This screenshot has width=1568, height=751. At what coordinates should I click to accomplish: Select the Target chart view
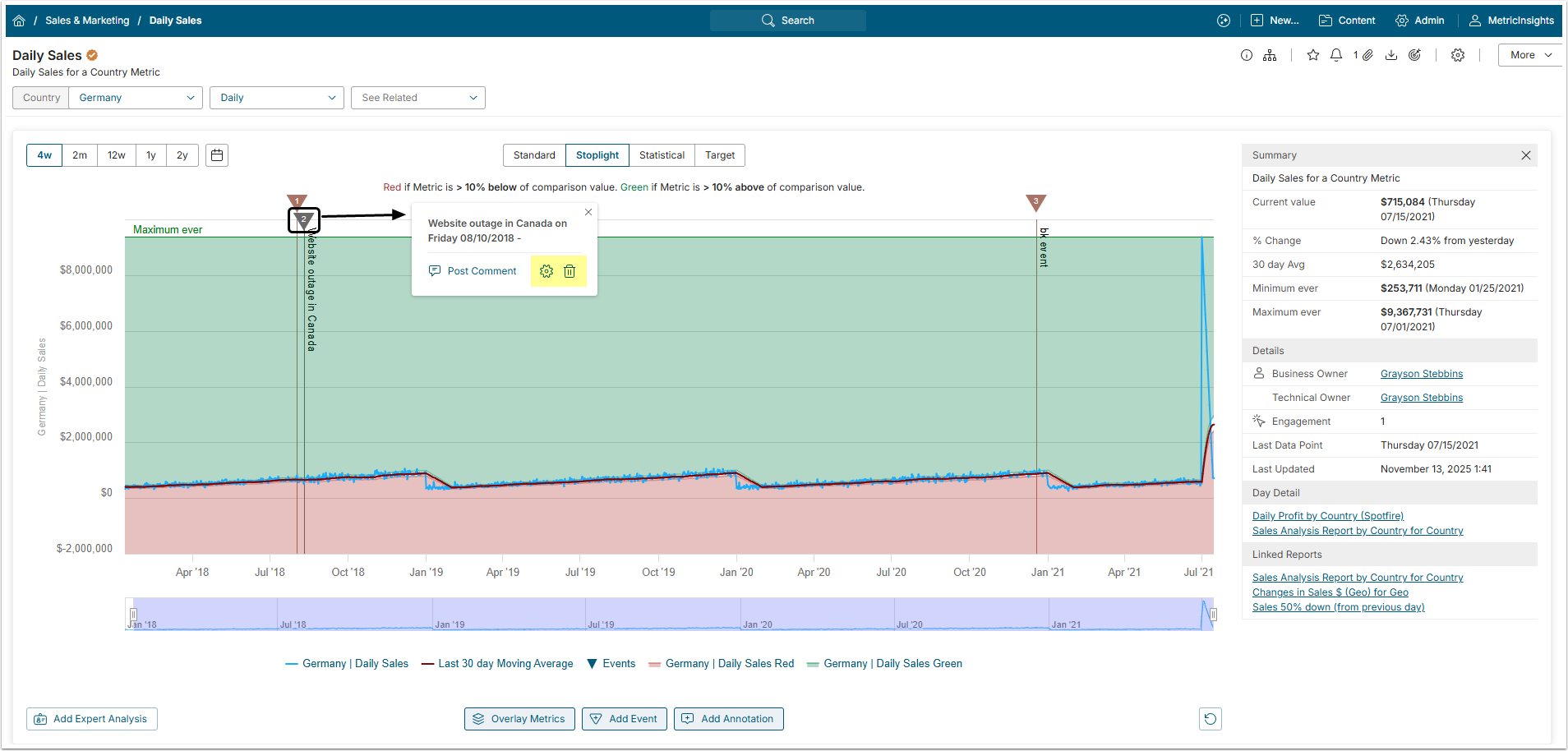pos(720,155)
